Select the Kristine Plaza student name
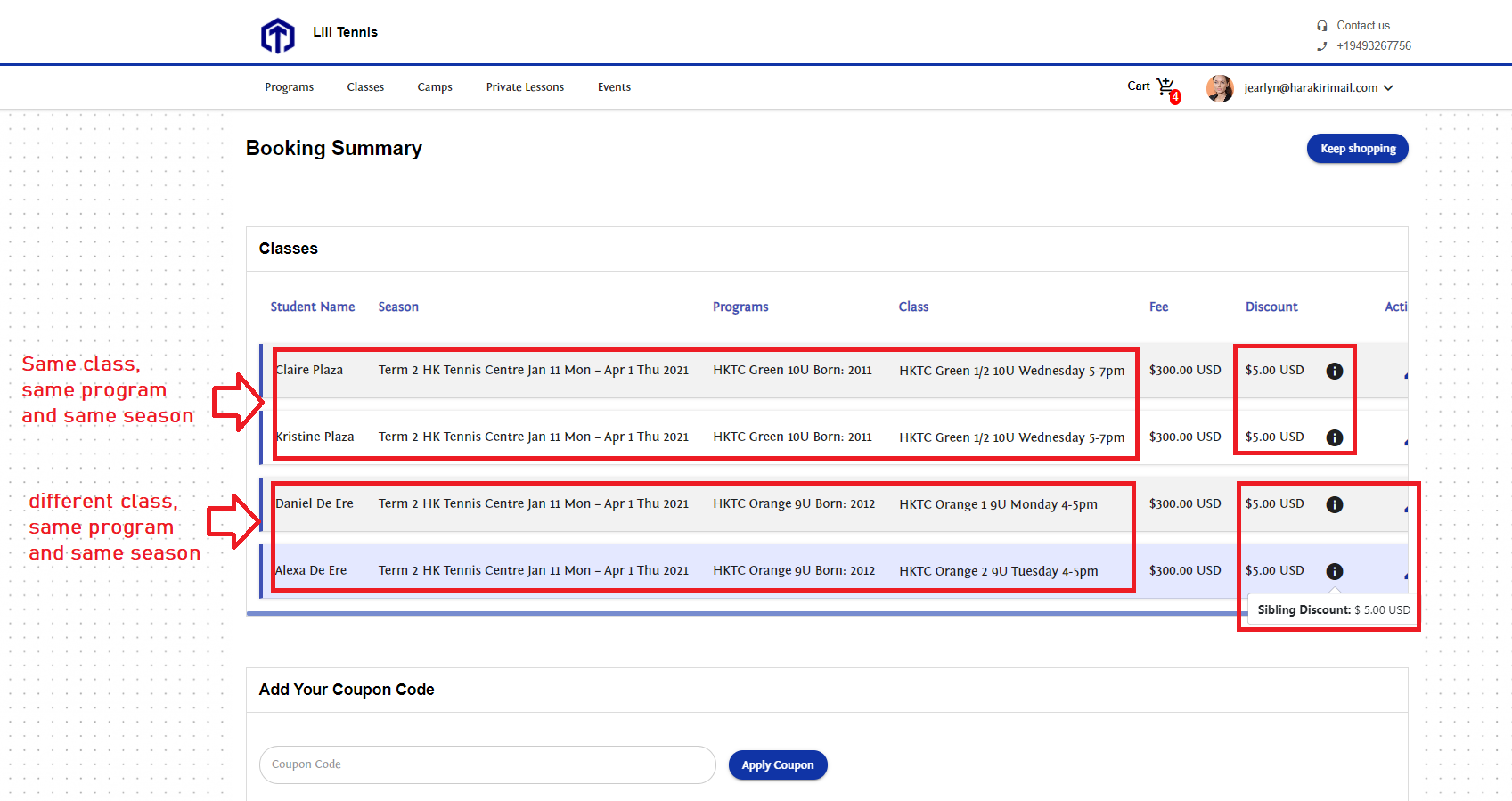 pyautogui.click(x=315, y=437)
